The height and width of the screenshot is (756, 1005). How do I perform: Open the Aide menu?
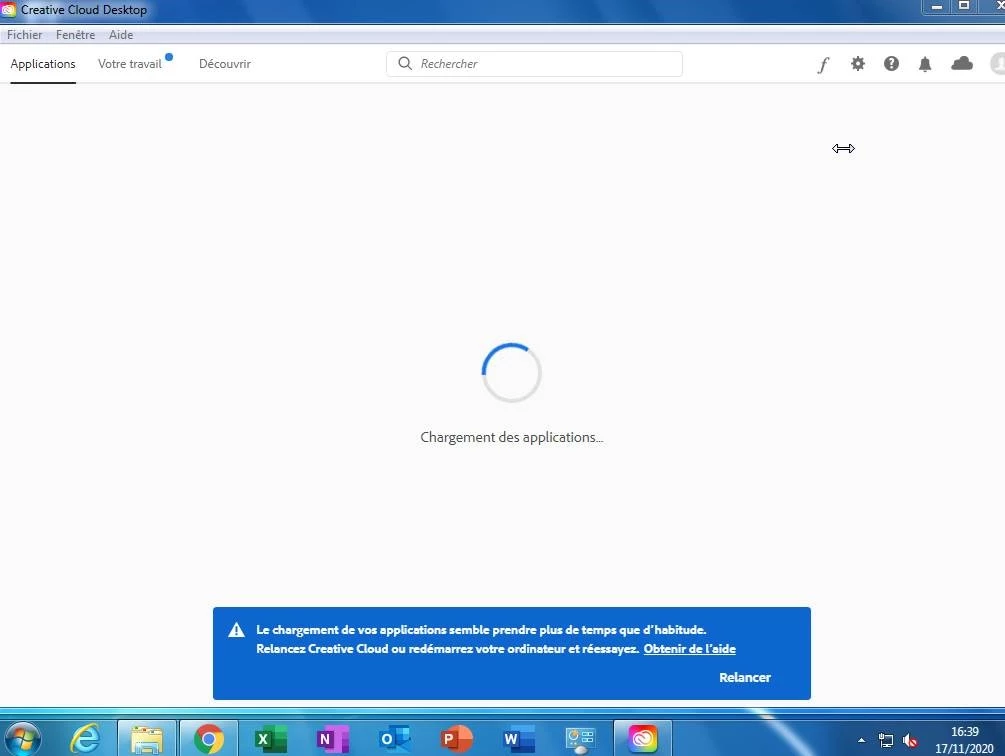[x=121, y=35]
